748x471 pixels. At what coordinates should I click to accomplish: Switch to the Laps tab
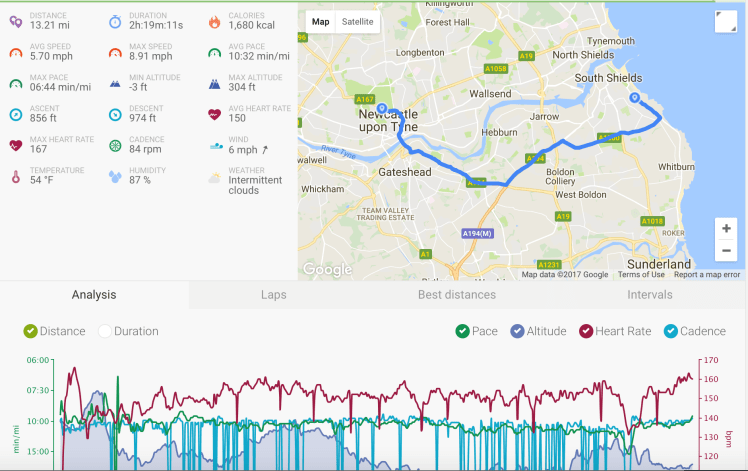273,295
